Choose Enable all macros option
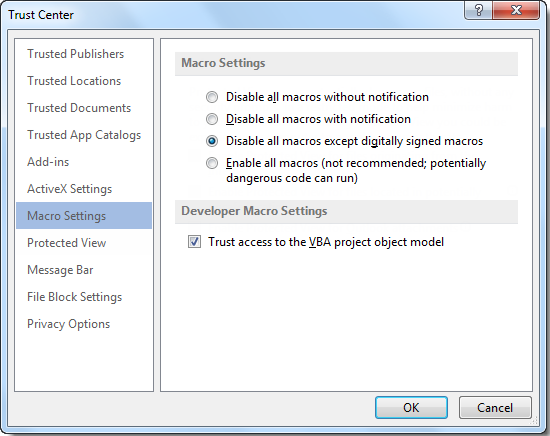The height and width of the screenshot is (436, 550). [212, 163]
